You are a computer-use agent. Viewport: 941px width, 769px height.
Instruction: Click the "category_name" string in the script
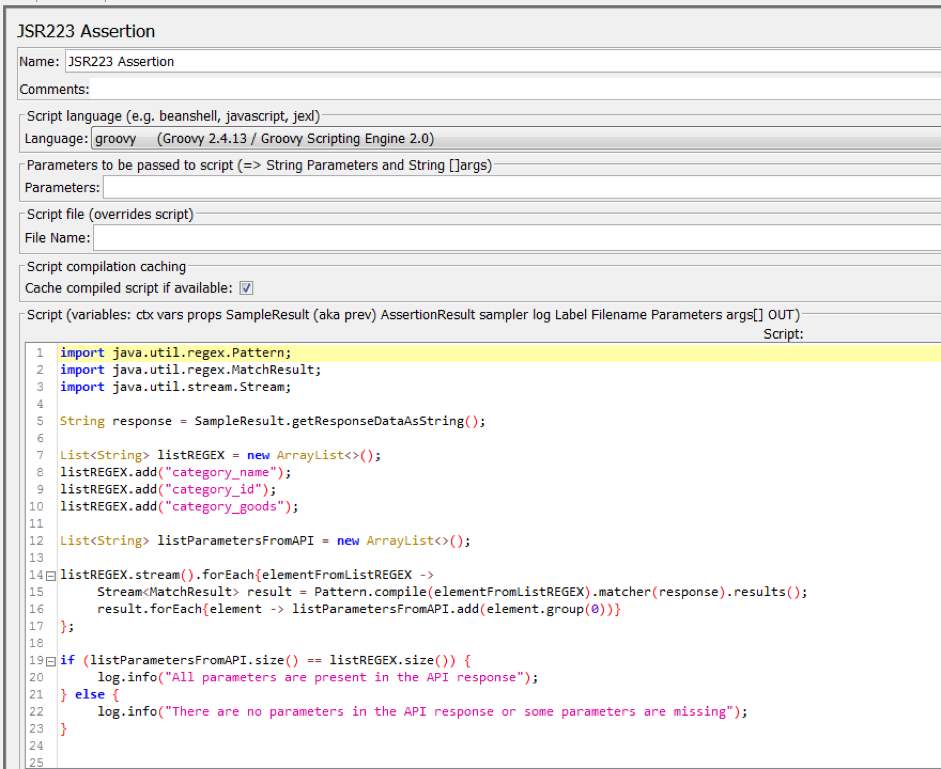[220, 472]
